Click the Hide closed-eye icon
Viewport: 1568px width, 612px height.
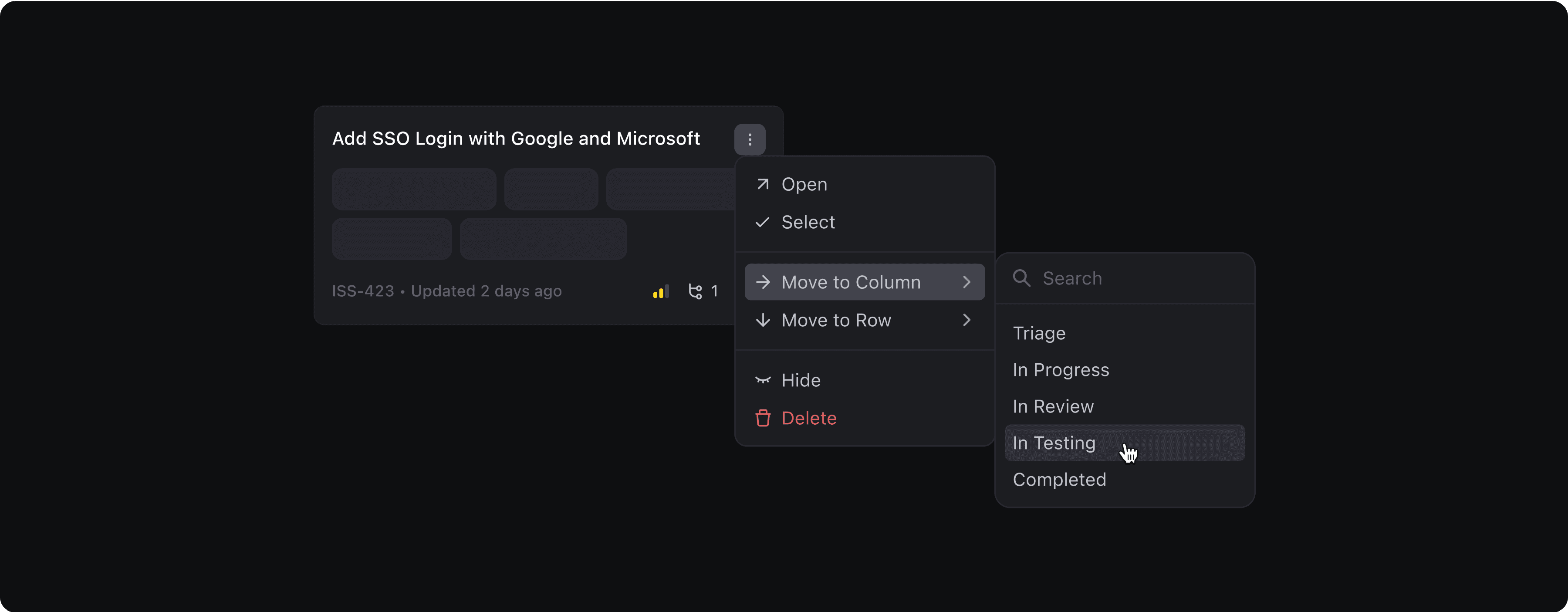coord(763,380)
